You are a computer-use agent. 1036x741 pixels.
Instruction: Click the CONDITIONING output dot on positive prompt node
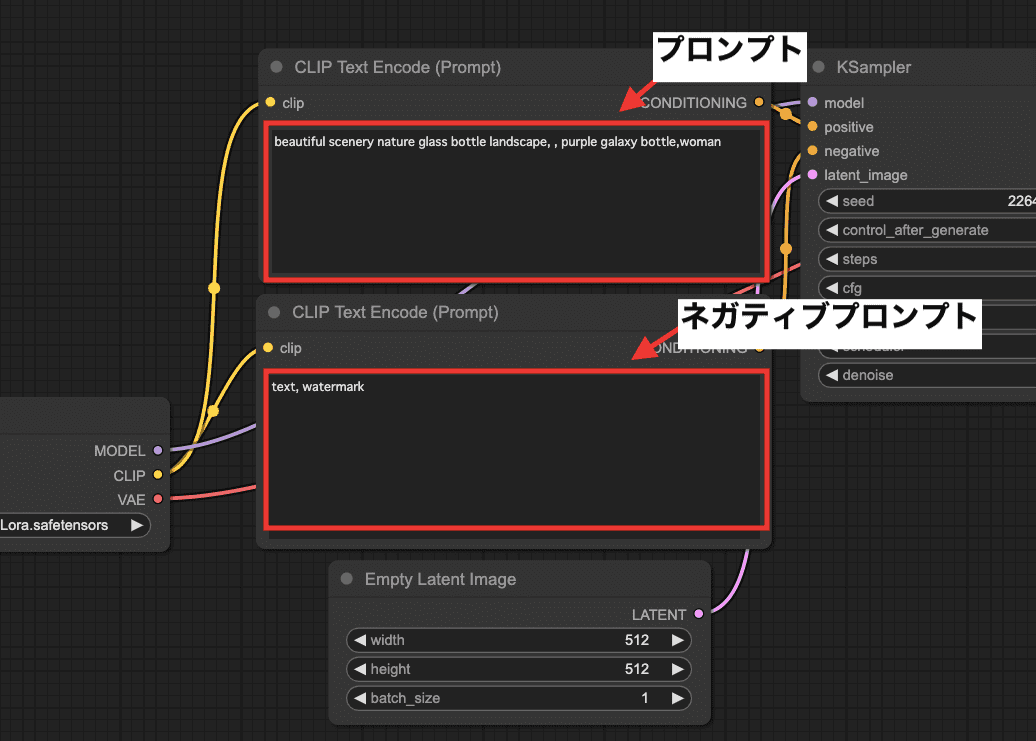click(x=759, y=102)
